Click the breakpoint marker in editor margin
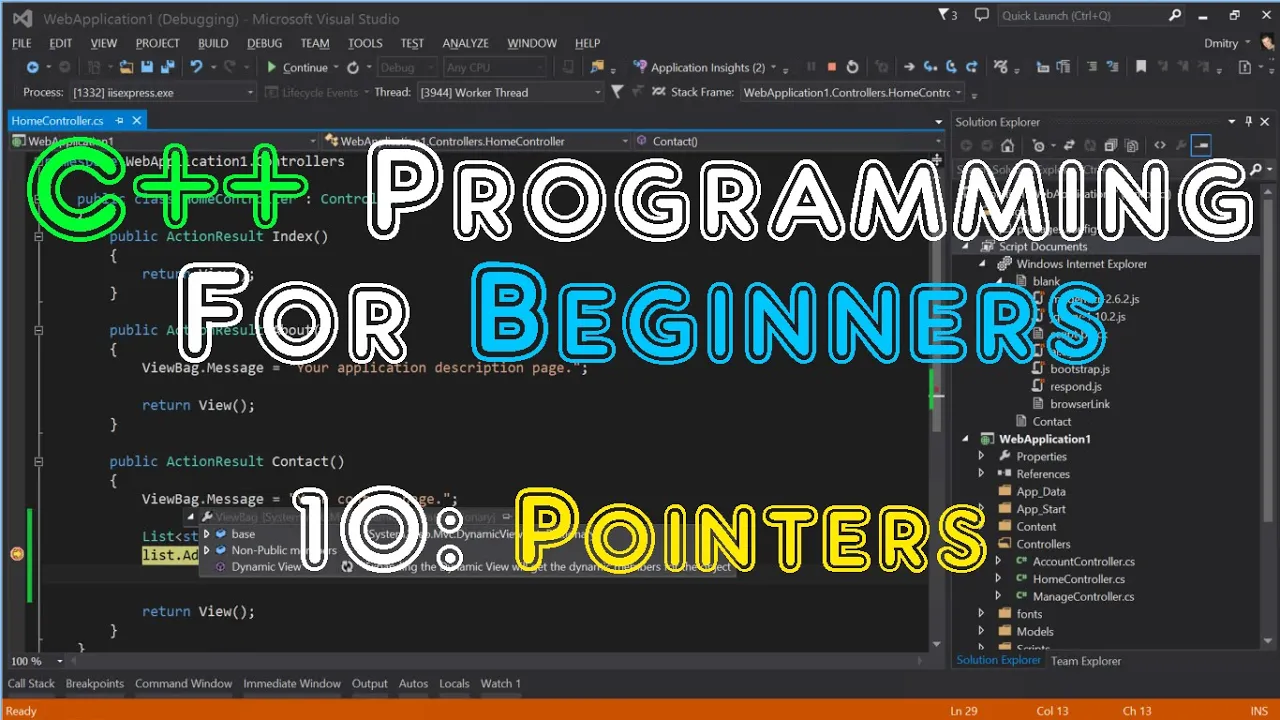This screenshot has width=1280, height=720. coord(16,554)
